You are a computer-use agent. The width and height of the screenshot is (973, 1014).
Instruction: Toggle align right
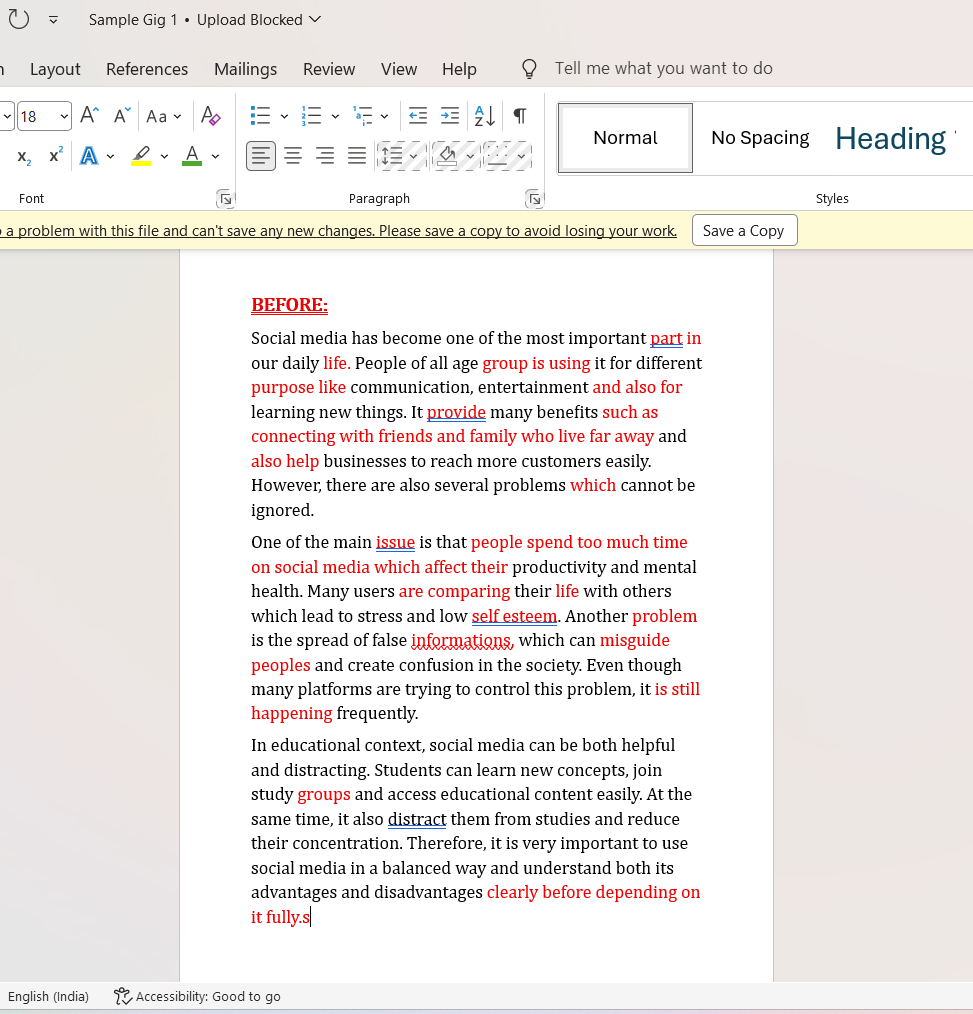(x=325, y=156)
